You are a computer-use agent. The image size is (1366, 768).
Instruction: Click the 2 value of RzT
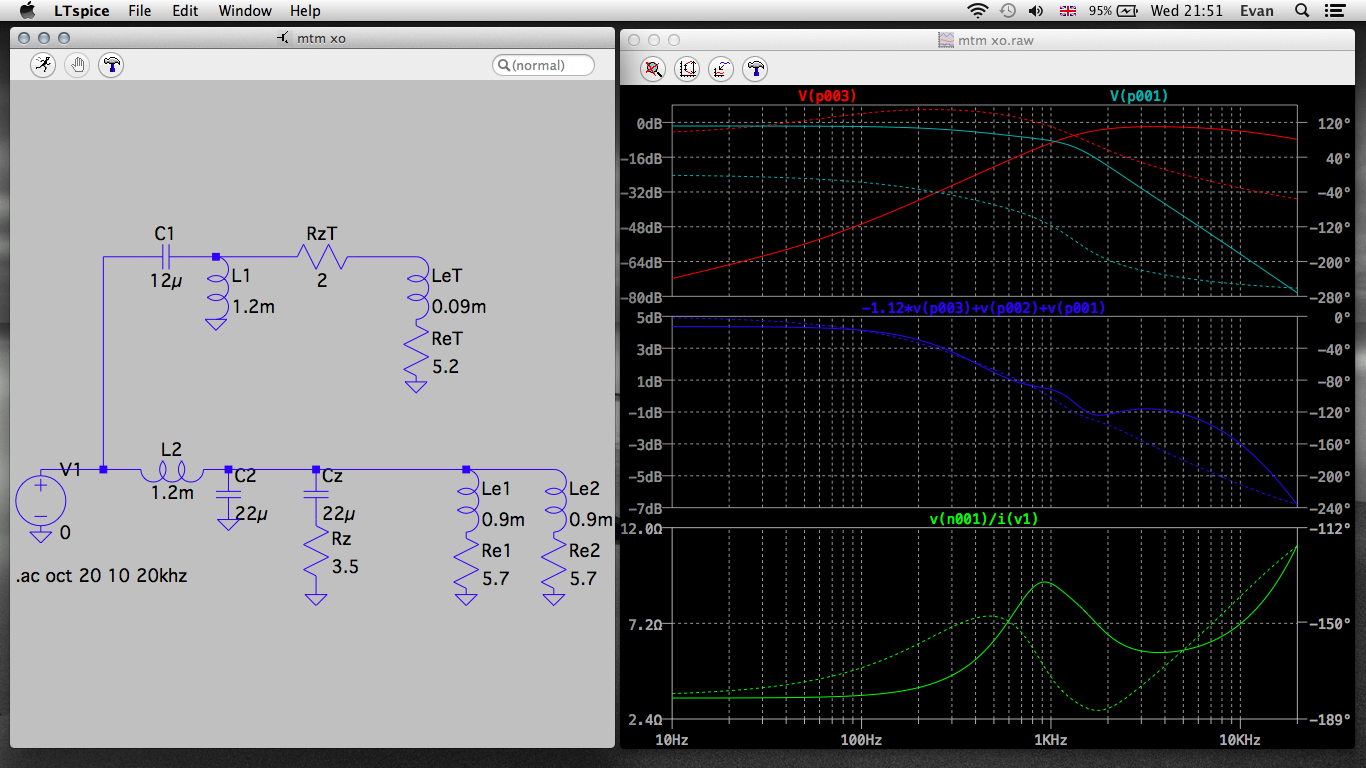[322, 281]
